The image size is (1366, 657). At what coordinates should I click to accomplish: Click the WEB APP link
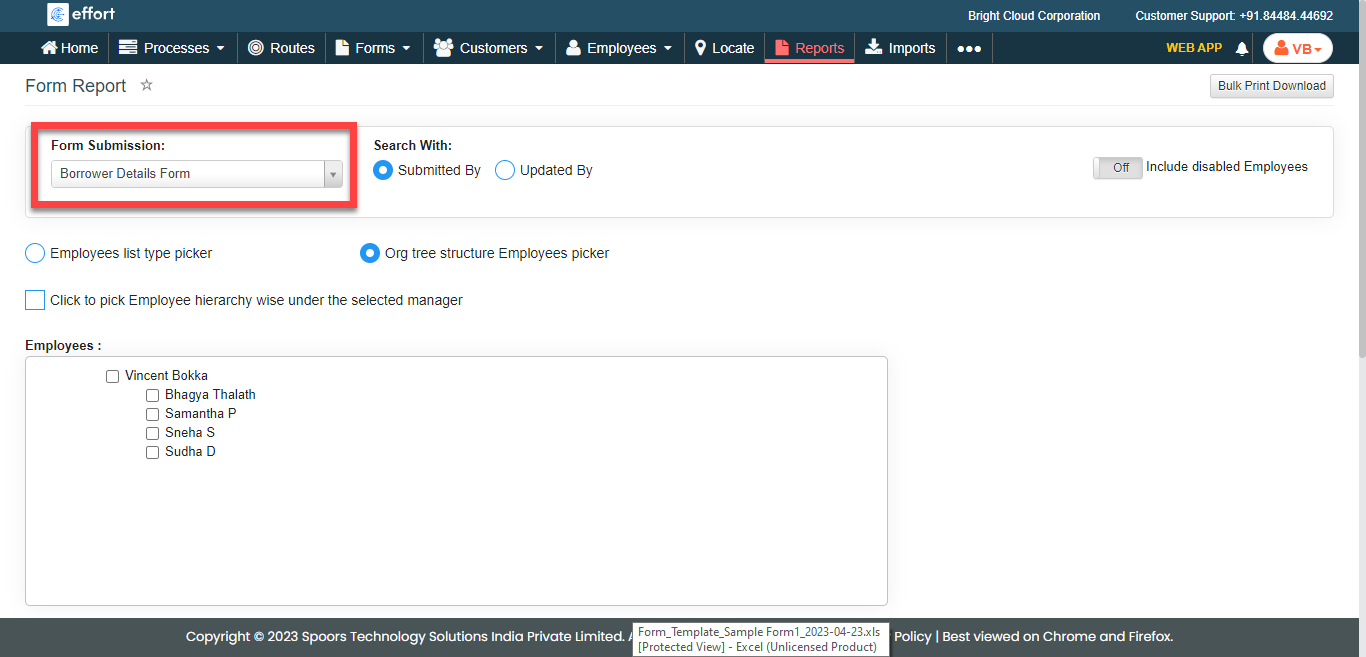pos(1193,48)
